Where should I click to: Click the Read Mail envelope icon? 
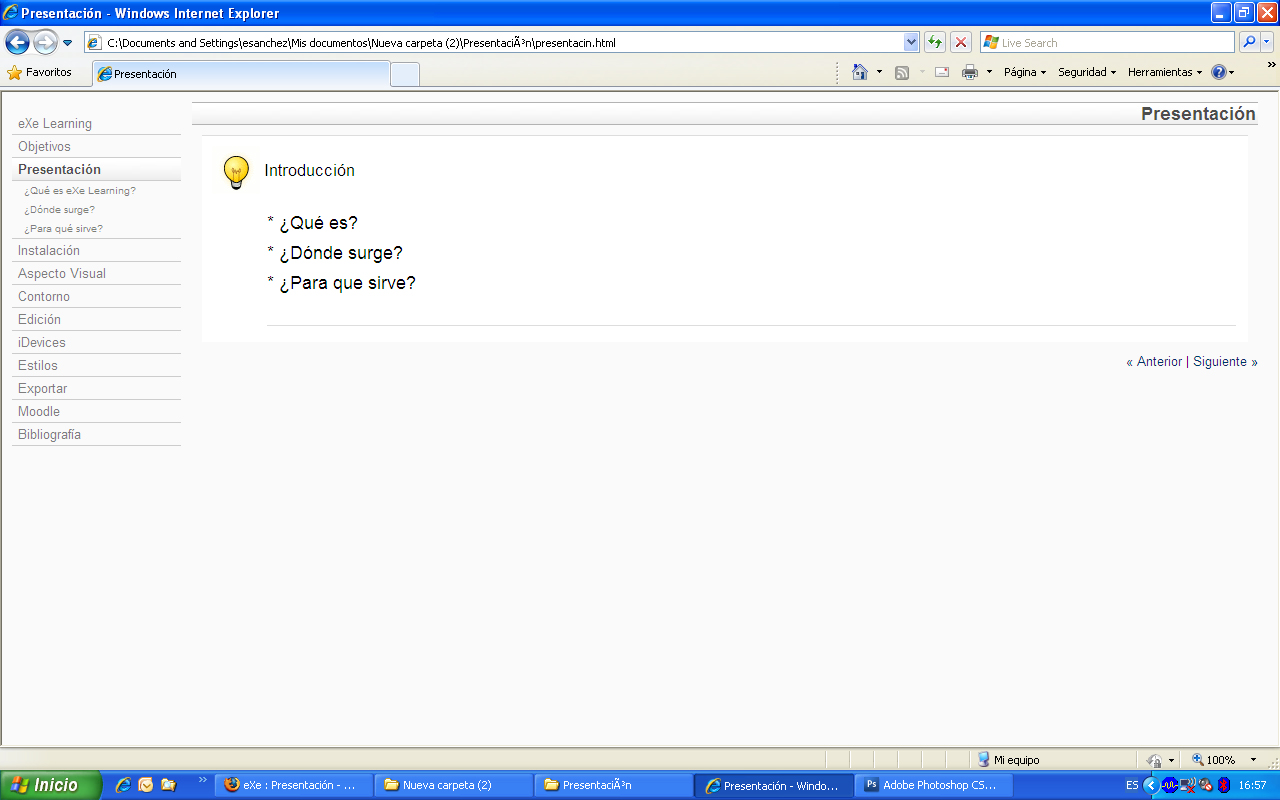941,72
